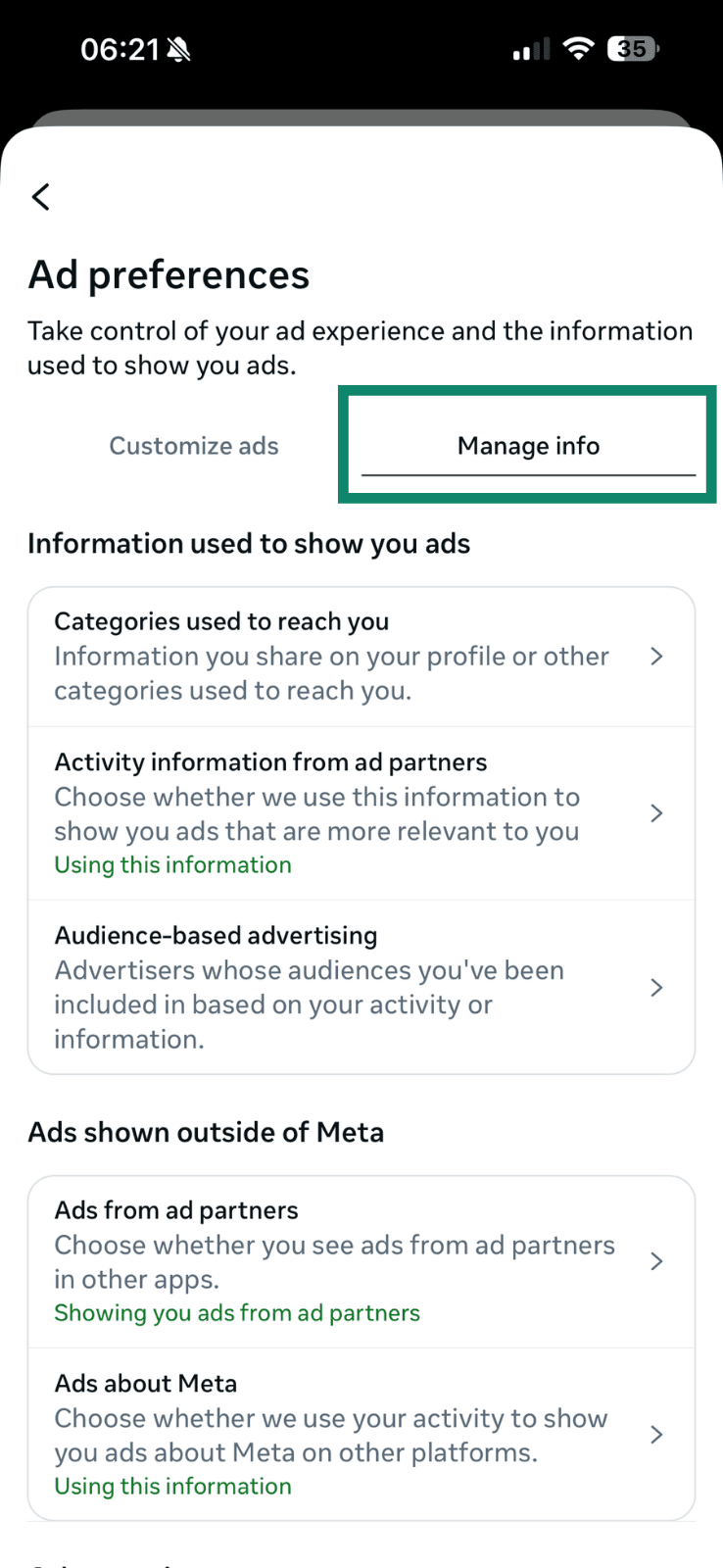723x1568 pixels.
Task: Click green 'Showing you ads from ad partners' status
Action: (237, 1313)
